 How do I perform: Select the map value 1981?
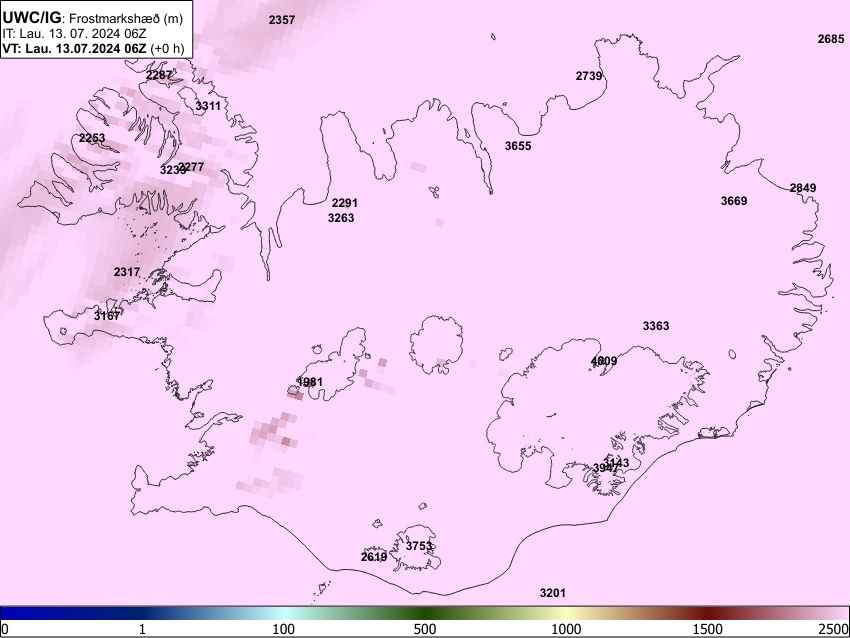pyautogui.click(x=310, y=382)
